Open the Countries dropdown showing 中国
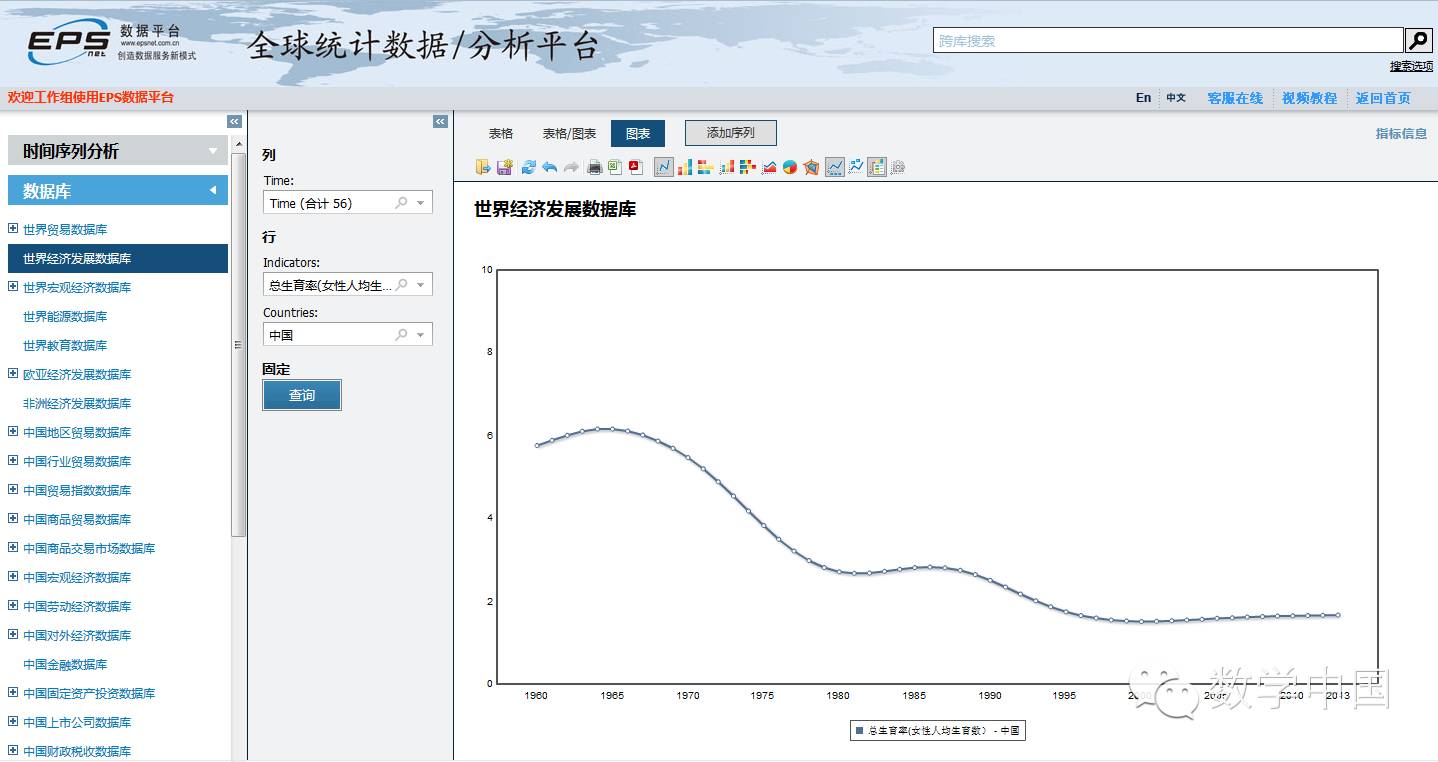1438x762 pixels. [x=421, y=335]
